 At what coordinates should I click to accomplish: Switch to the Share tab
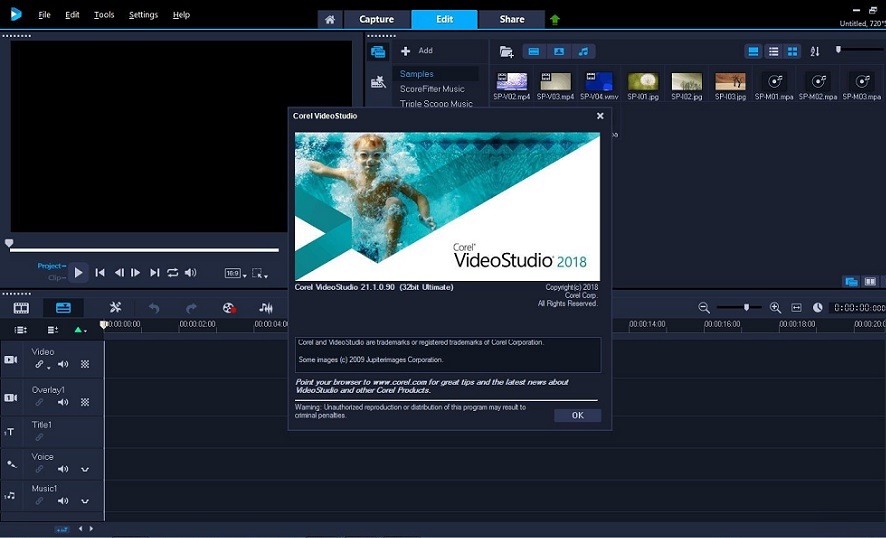511,19
